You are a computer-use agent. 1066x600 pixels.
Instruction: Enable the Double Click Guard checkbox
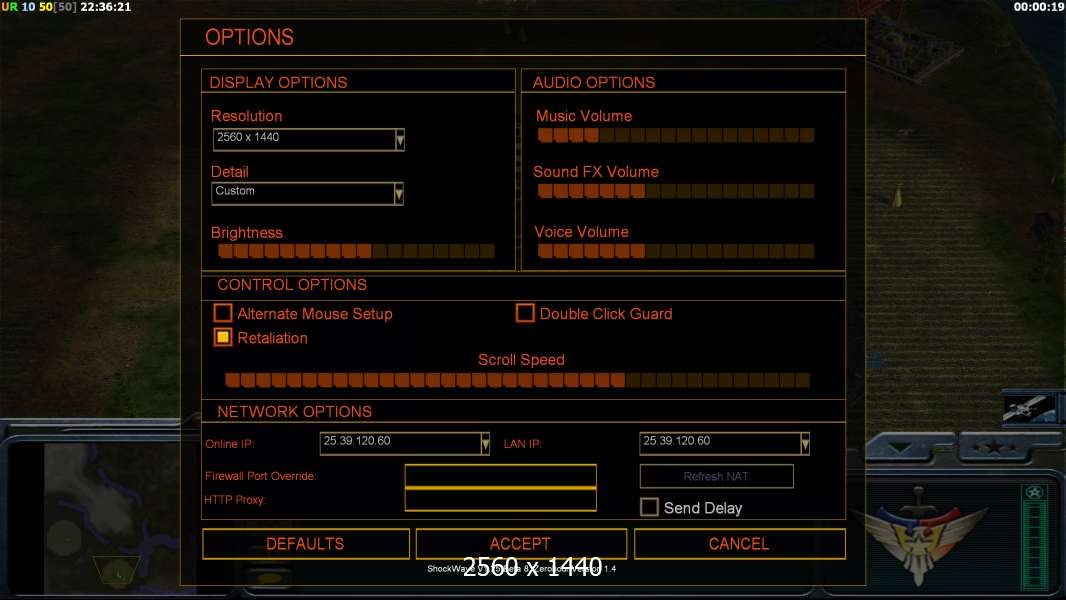pos(525,313)
